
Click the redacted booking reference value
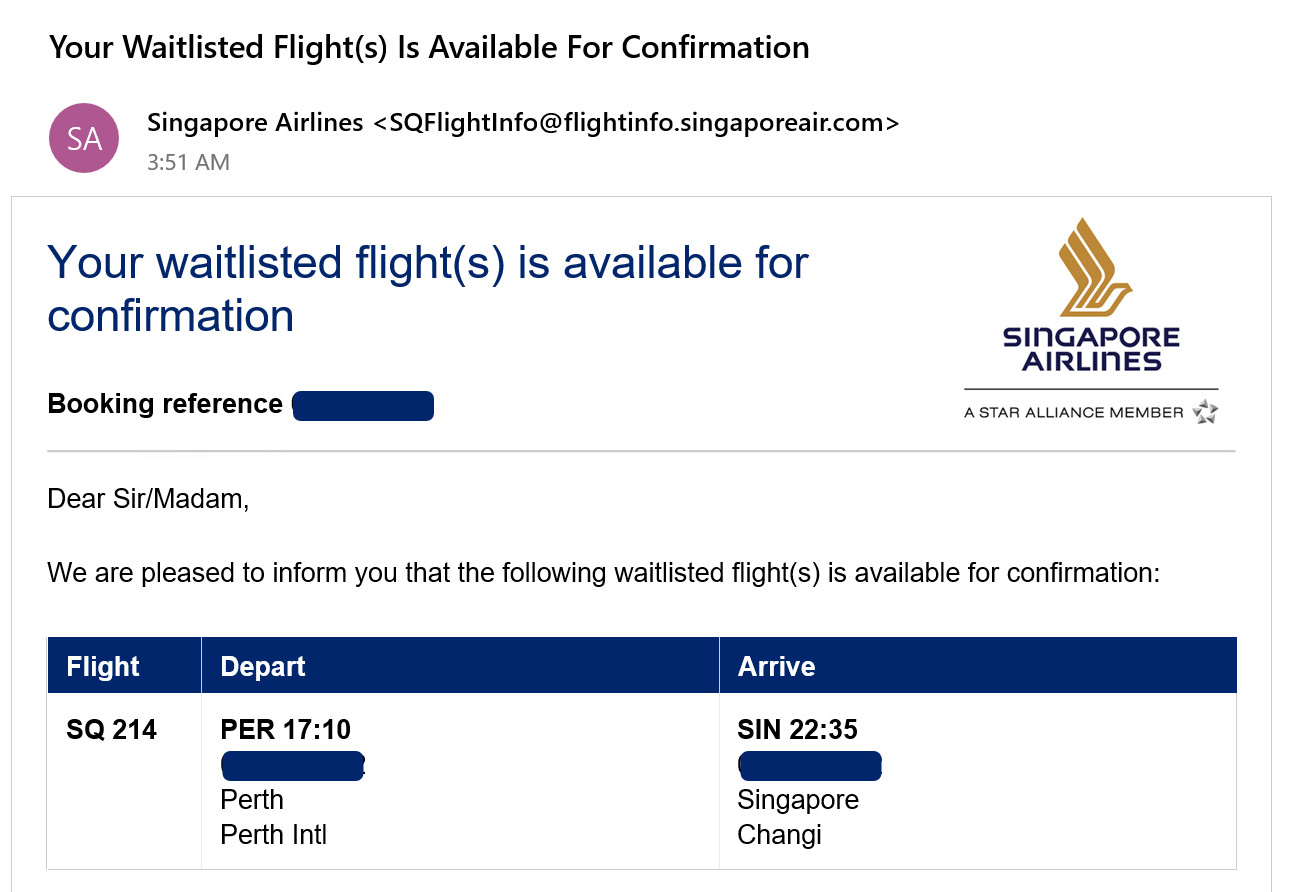pyautogui.click(x=363, y=406)
